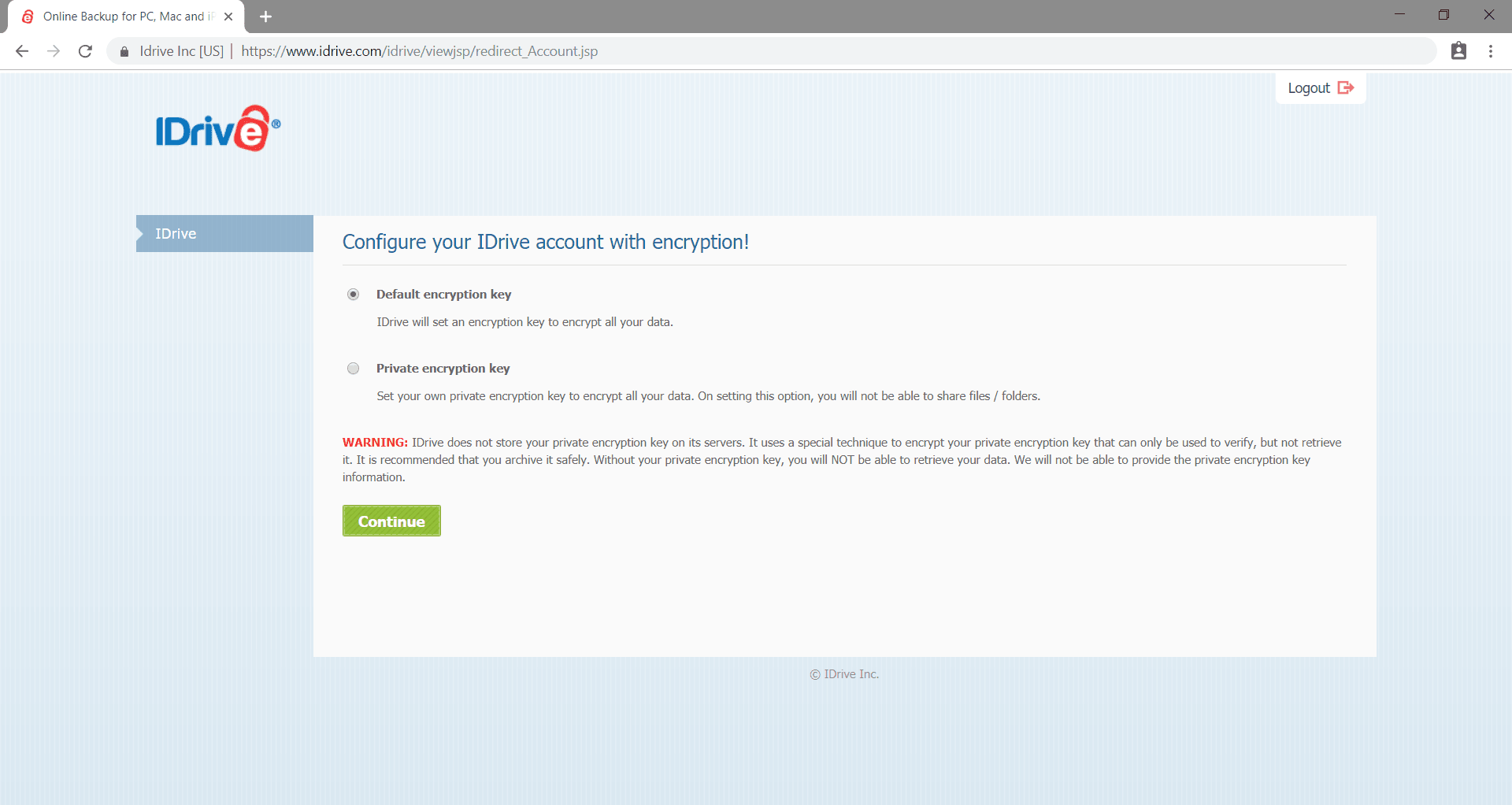
Task: Click the WARNING text label
Action: 375,443
